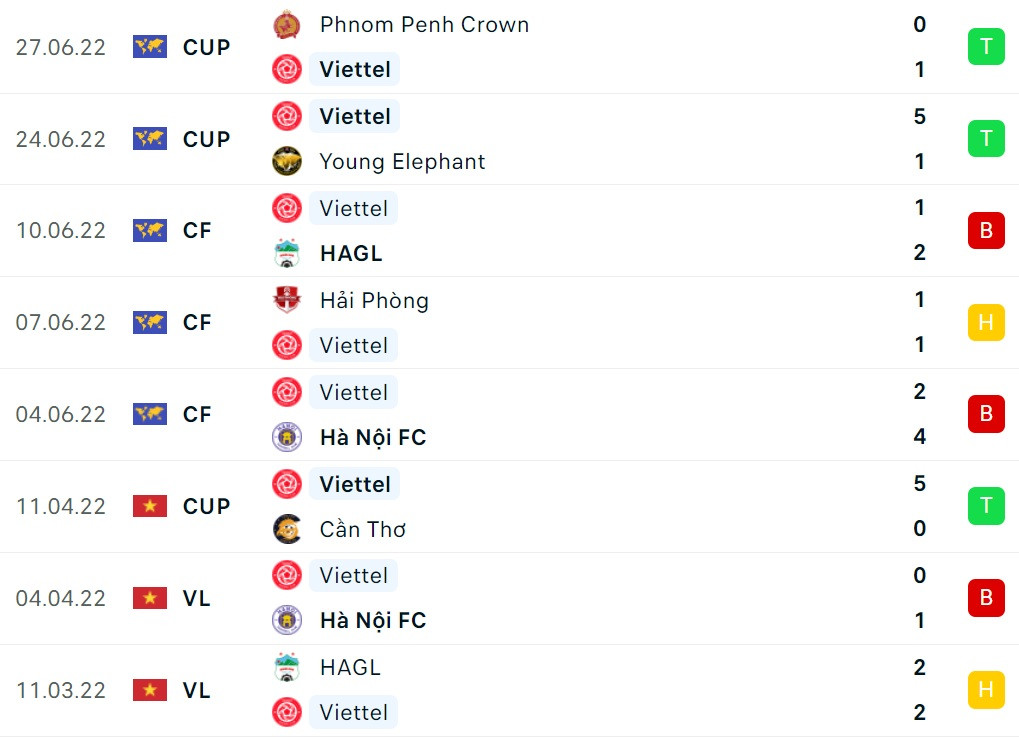Click the Vietnam flag on 11.04.22 row
Screen dimensions: 1019x737
click(x=150, y=506)
